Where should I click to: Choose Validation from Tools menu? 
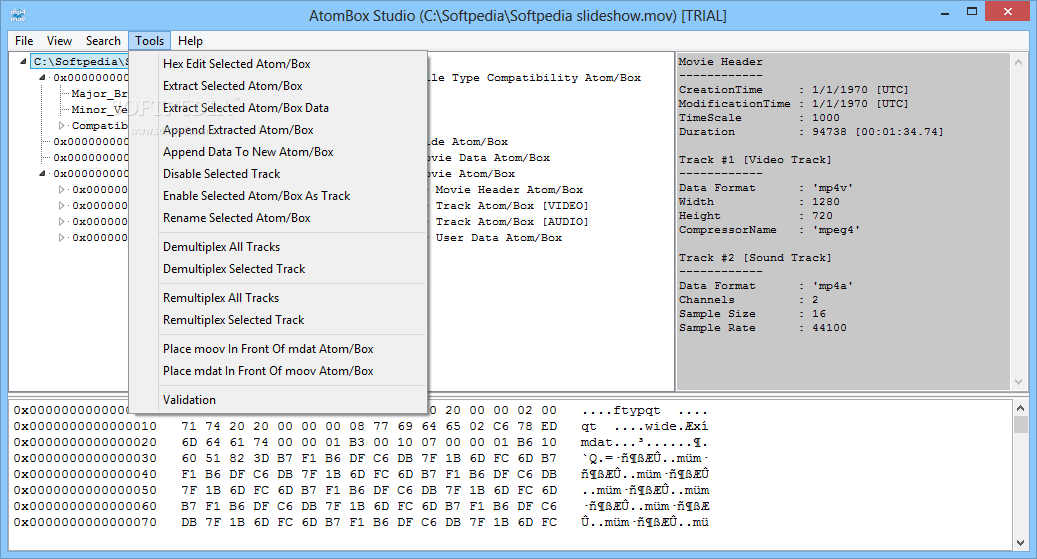(x=278, y=400)
